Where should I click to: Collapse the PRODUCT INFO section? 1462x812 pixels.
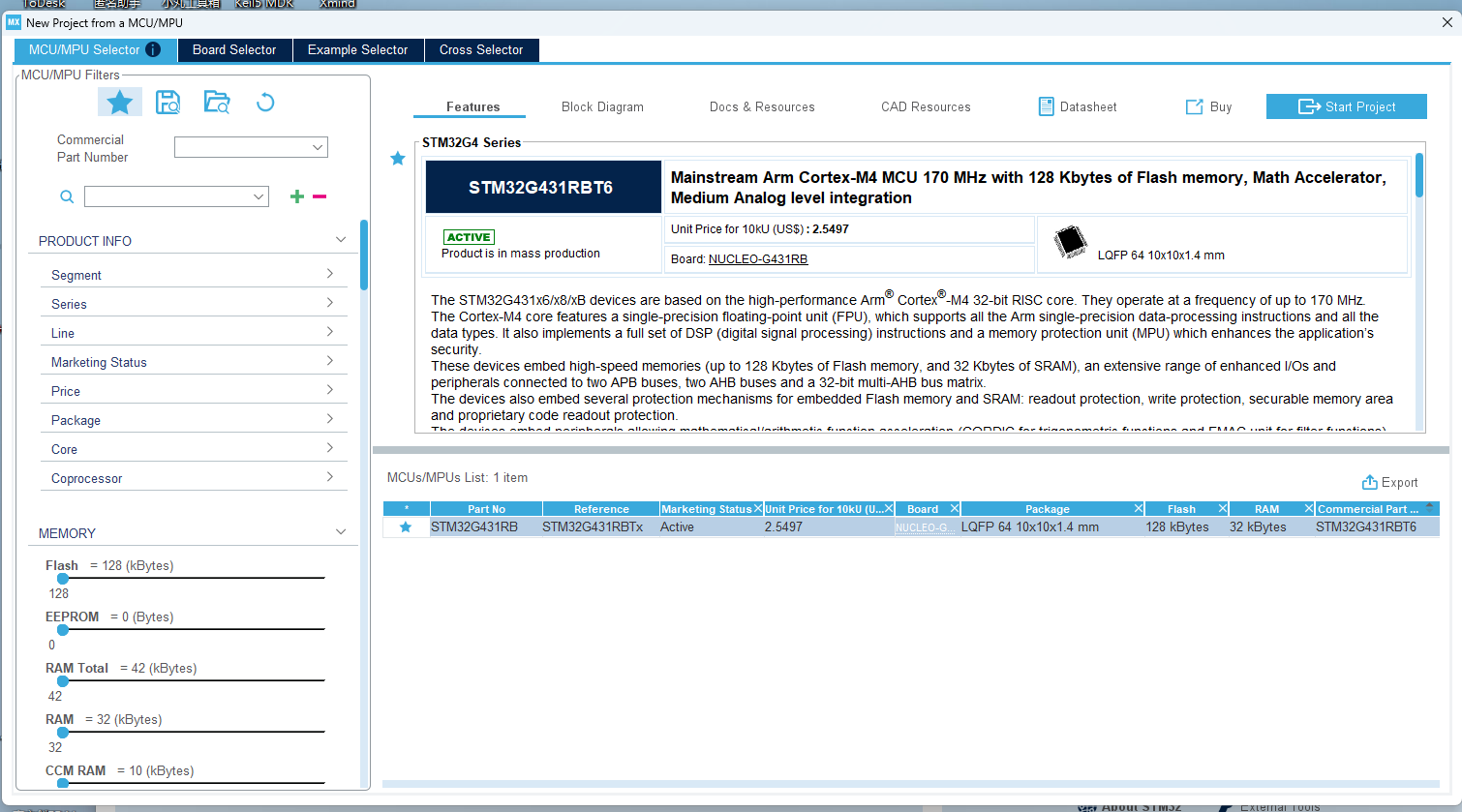tap(341, 240)
